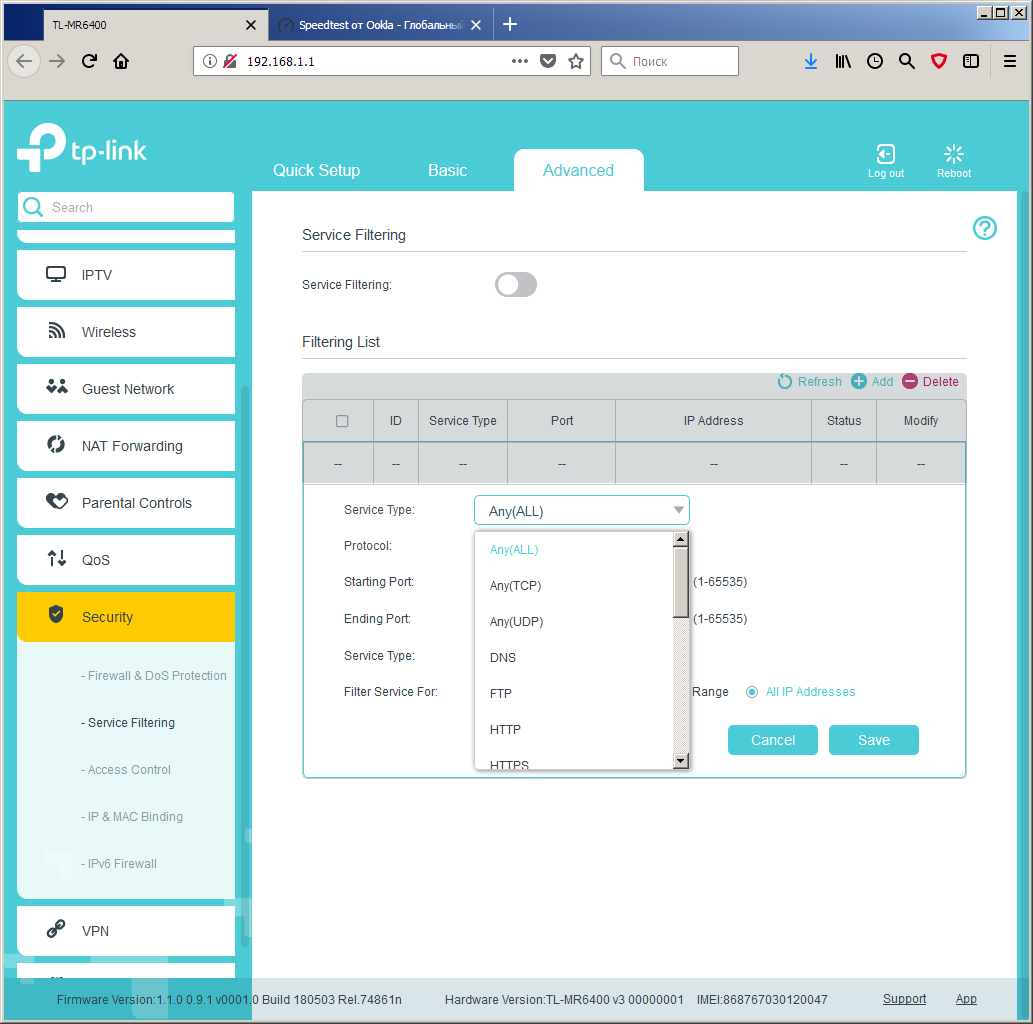Click the Save button
1033x1024 pixels.
pyautogui.click(x=874, y=740)
